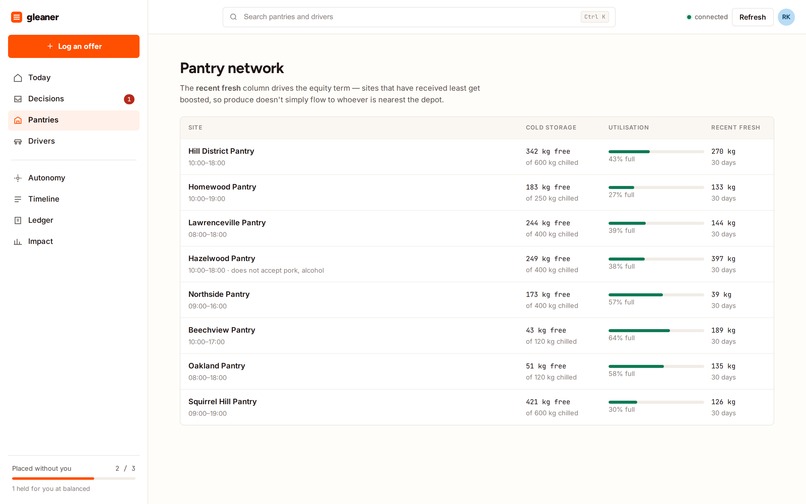Click the Log an offer button
This screenshot has height=504, width=806.
click(x=74, y=46)
